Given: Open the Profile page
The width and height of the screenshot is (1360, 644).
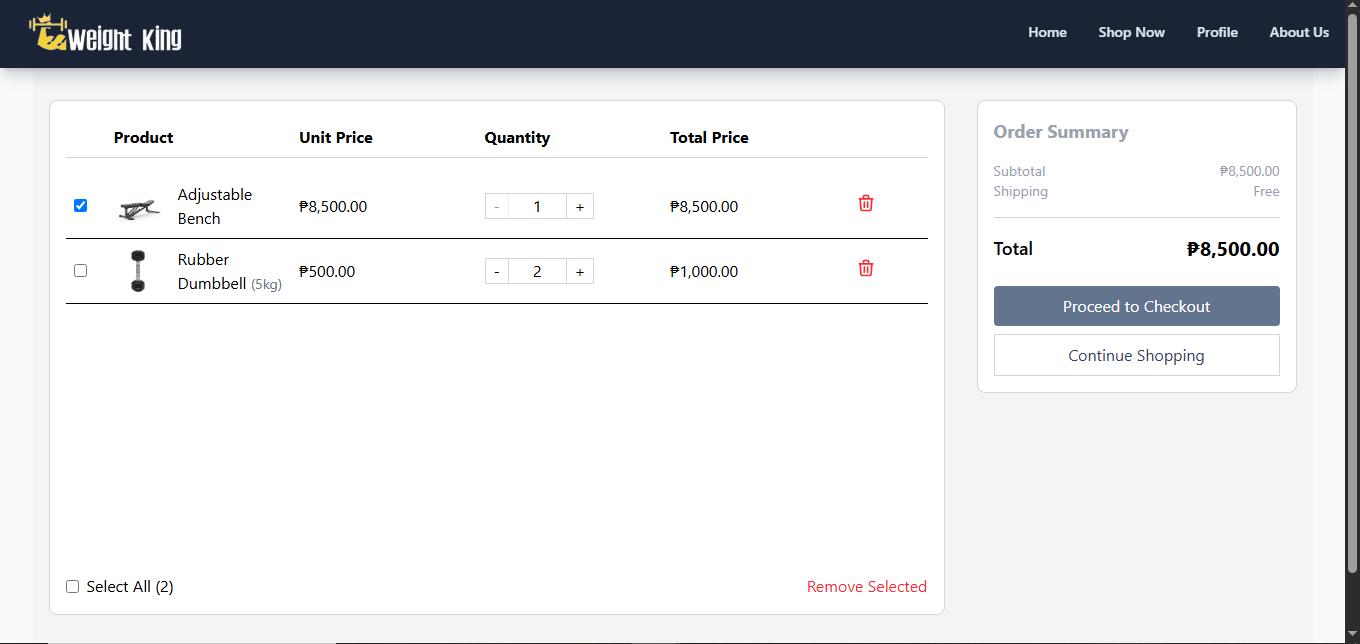Looking at the screenshot, I should tap(1217, 32).
